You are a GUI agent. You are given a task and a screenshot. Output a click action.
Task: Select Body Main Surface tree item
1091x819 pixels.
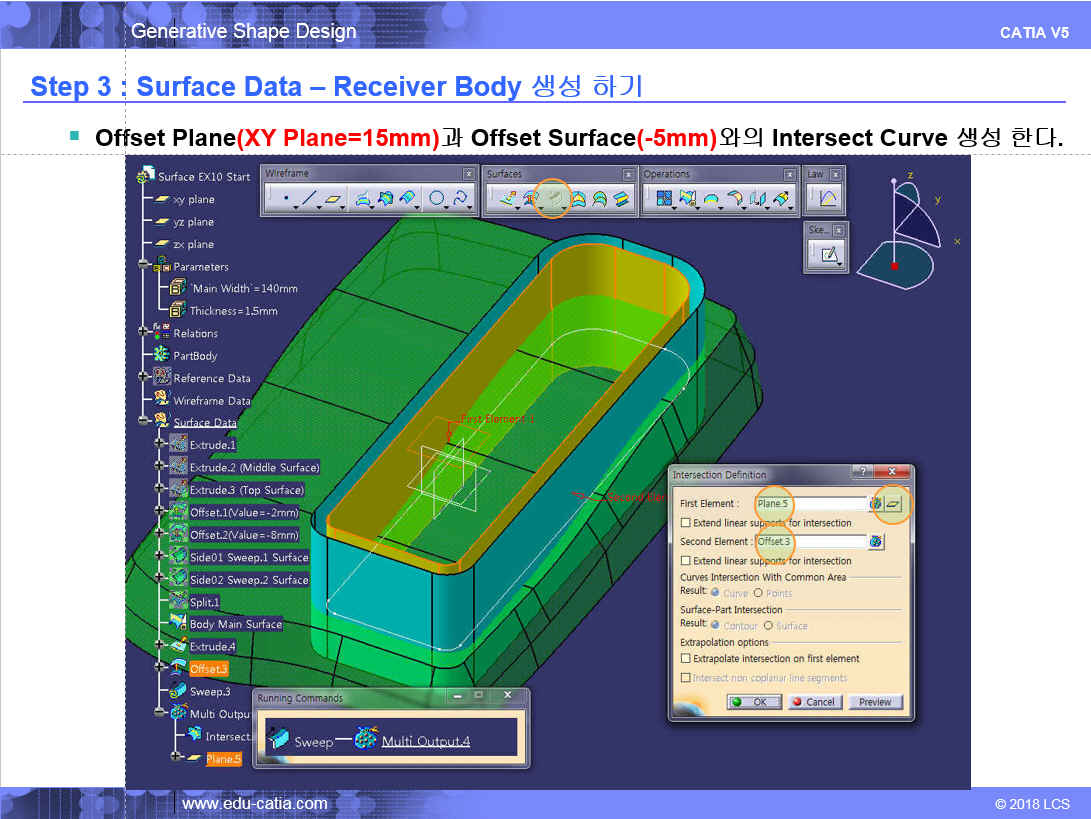pos(235,624)
